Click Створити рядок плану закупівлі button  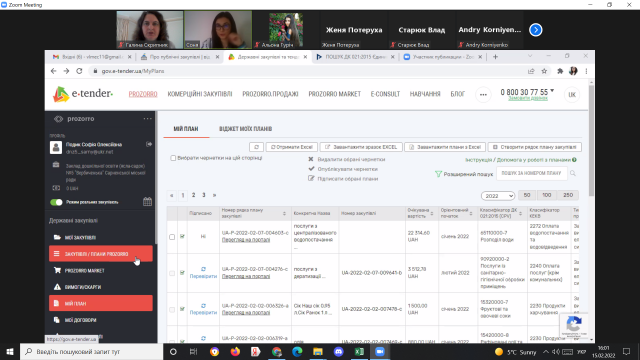coord(535,147)
